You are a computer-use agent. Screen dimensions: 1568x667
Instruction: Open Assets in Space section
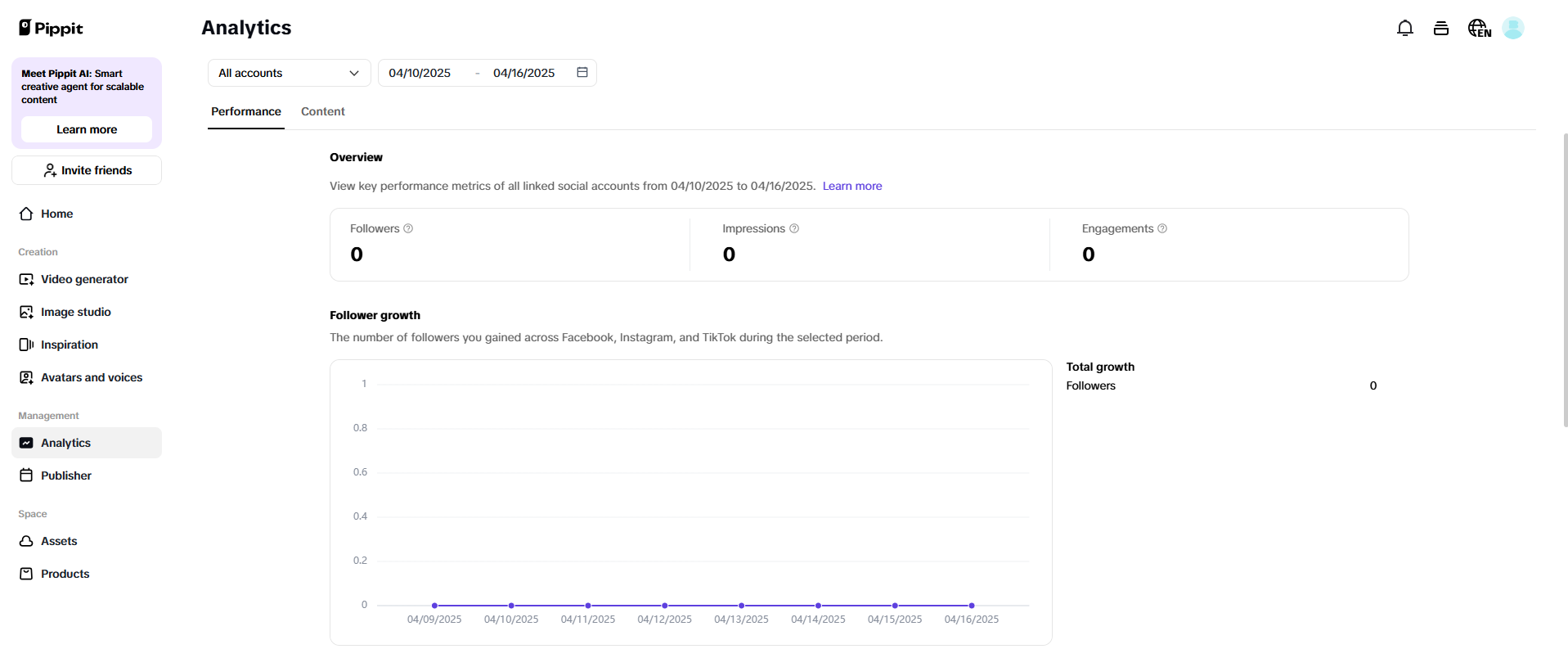pyautogui.click(x=87, y=541)
